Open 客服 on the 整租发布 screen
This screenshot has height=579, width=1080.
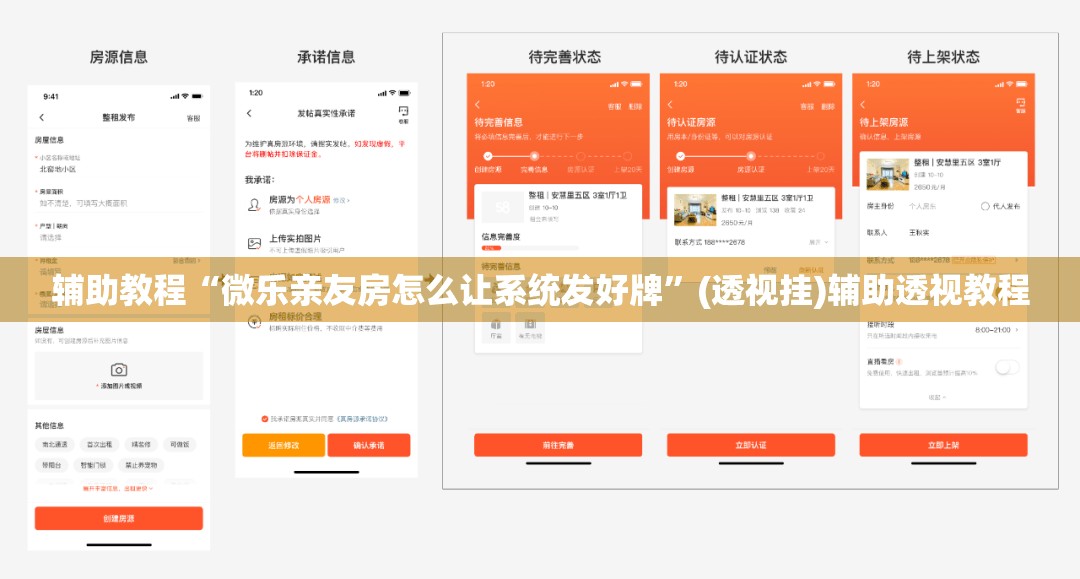pyautogui.click(x=194, y=118)
